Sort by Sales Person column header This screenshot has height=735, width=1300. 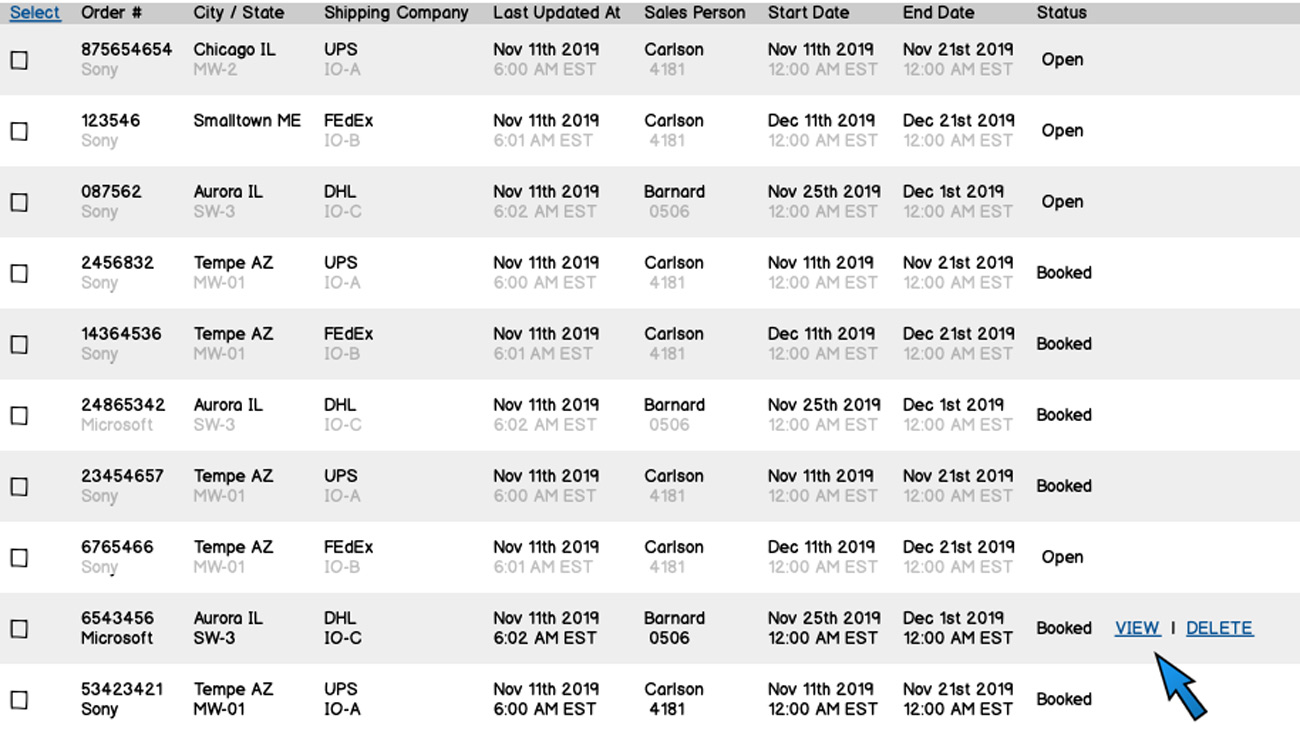click(x=694, y=13)
